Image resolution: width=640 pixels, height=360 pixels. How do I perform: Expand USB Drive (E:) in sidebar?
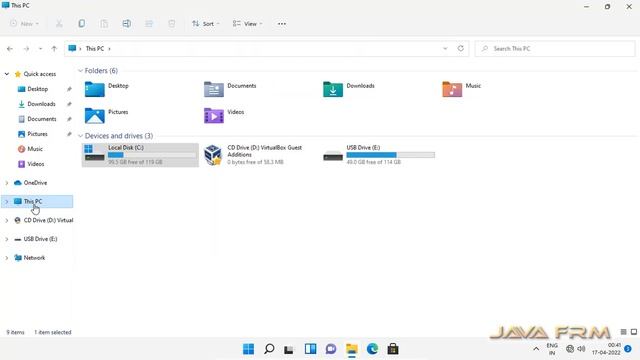(7, 239)
